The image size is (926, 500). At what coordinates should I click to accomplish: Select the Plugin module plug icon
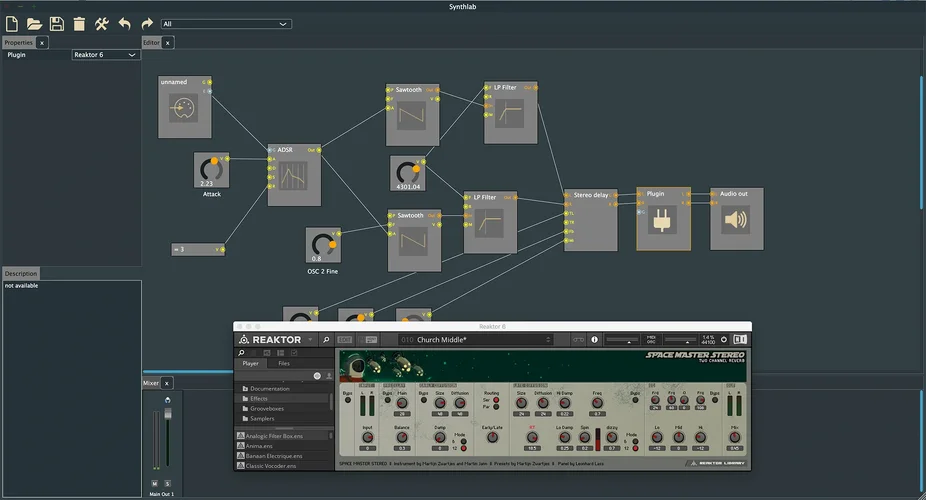662,220
